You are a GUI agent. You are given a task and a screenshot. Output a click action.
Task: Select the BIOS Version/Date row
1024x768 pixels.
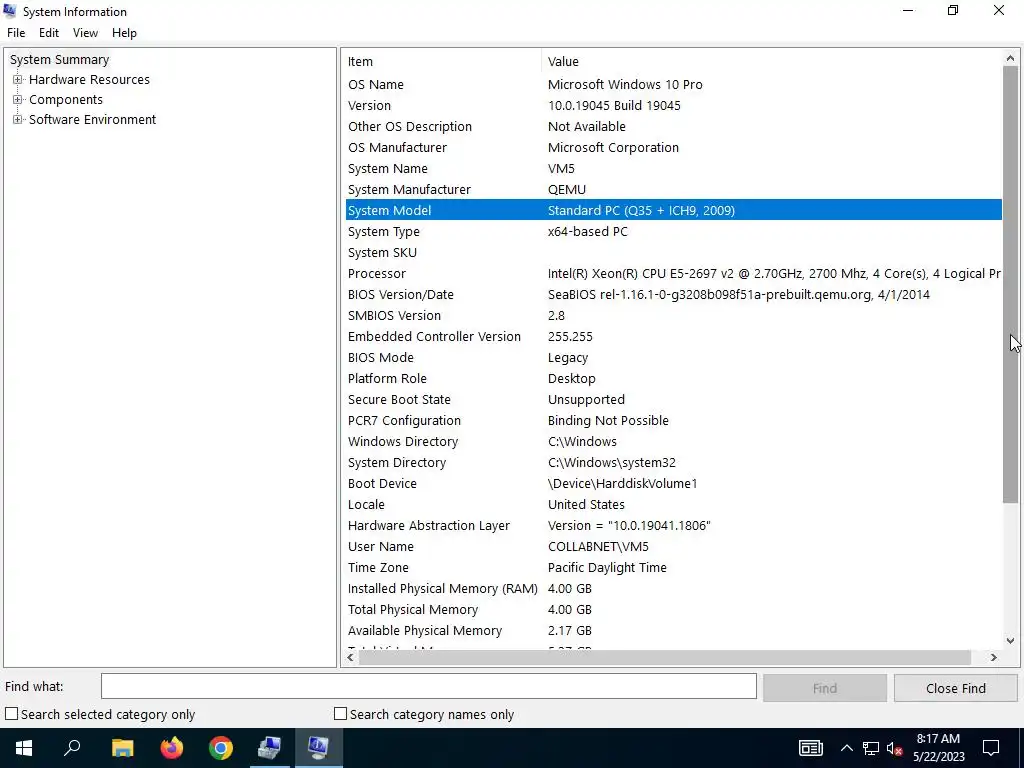(673, 295)
